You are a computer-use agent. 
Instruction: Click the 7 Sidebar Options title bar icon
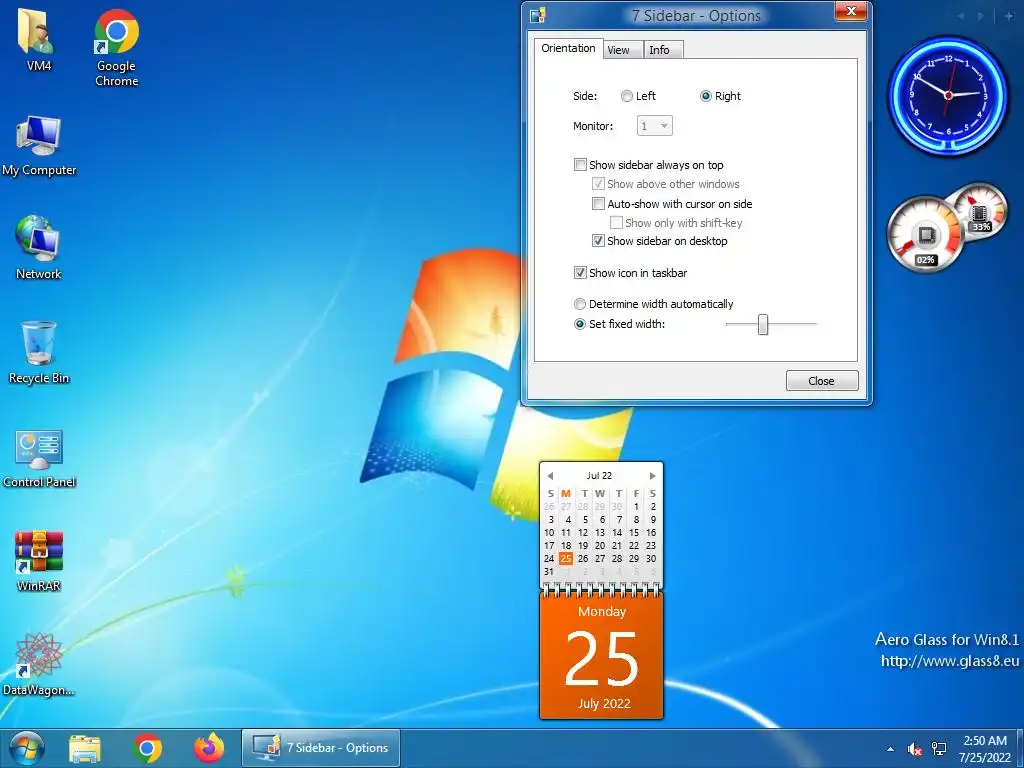tap(538, 14)
